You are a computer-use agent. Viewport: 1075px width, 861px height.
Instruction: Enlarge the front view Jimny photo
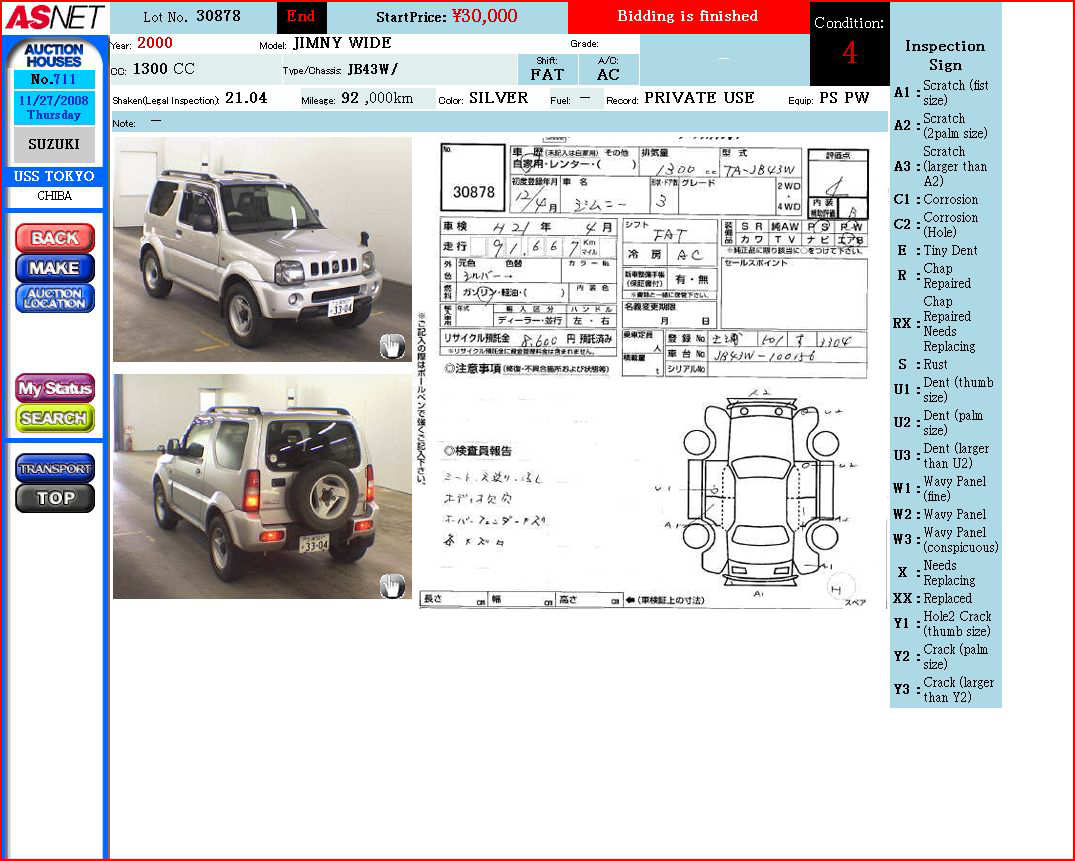(x=262, y=249)
